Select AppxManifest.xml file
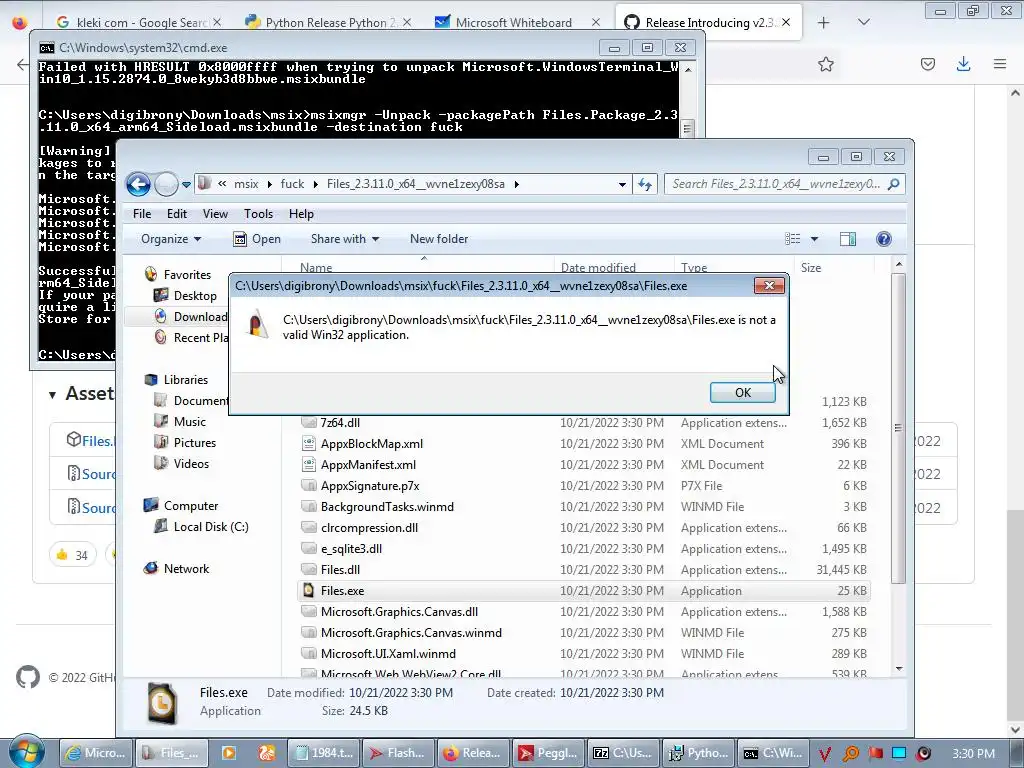Screen dimensions: 1024x768 (x=368, y=464)
